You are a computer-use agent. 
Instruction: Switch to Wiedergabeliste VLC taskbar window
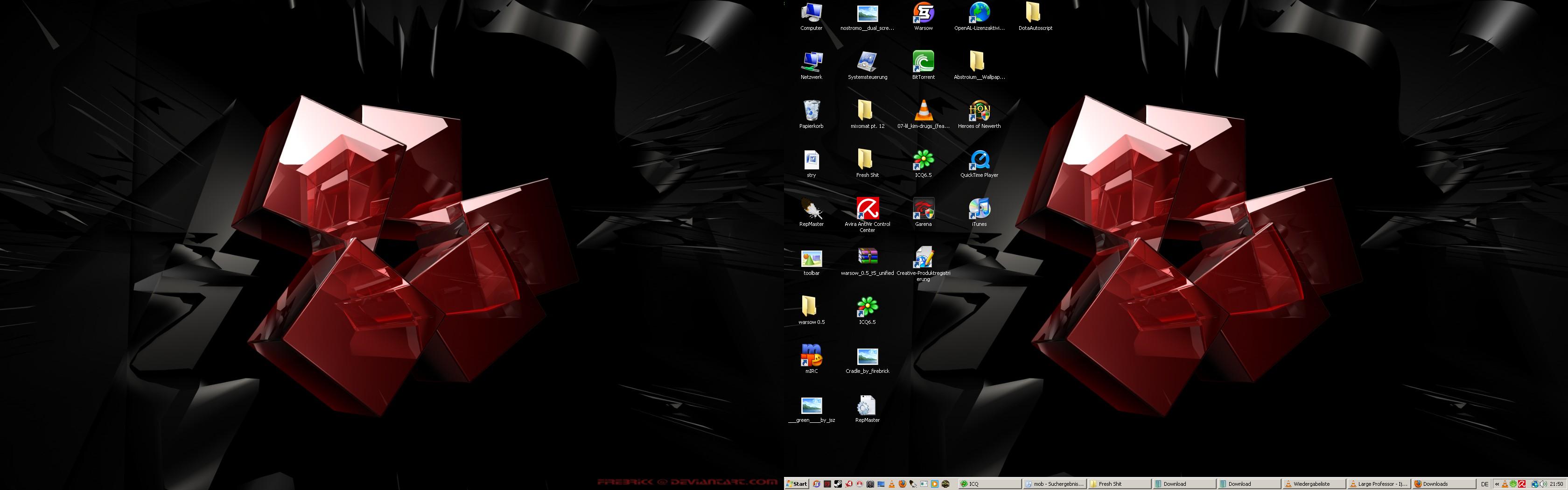(x=1314, y=484)
